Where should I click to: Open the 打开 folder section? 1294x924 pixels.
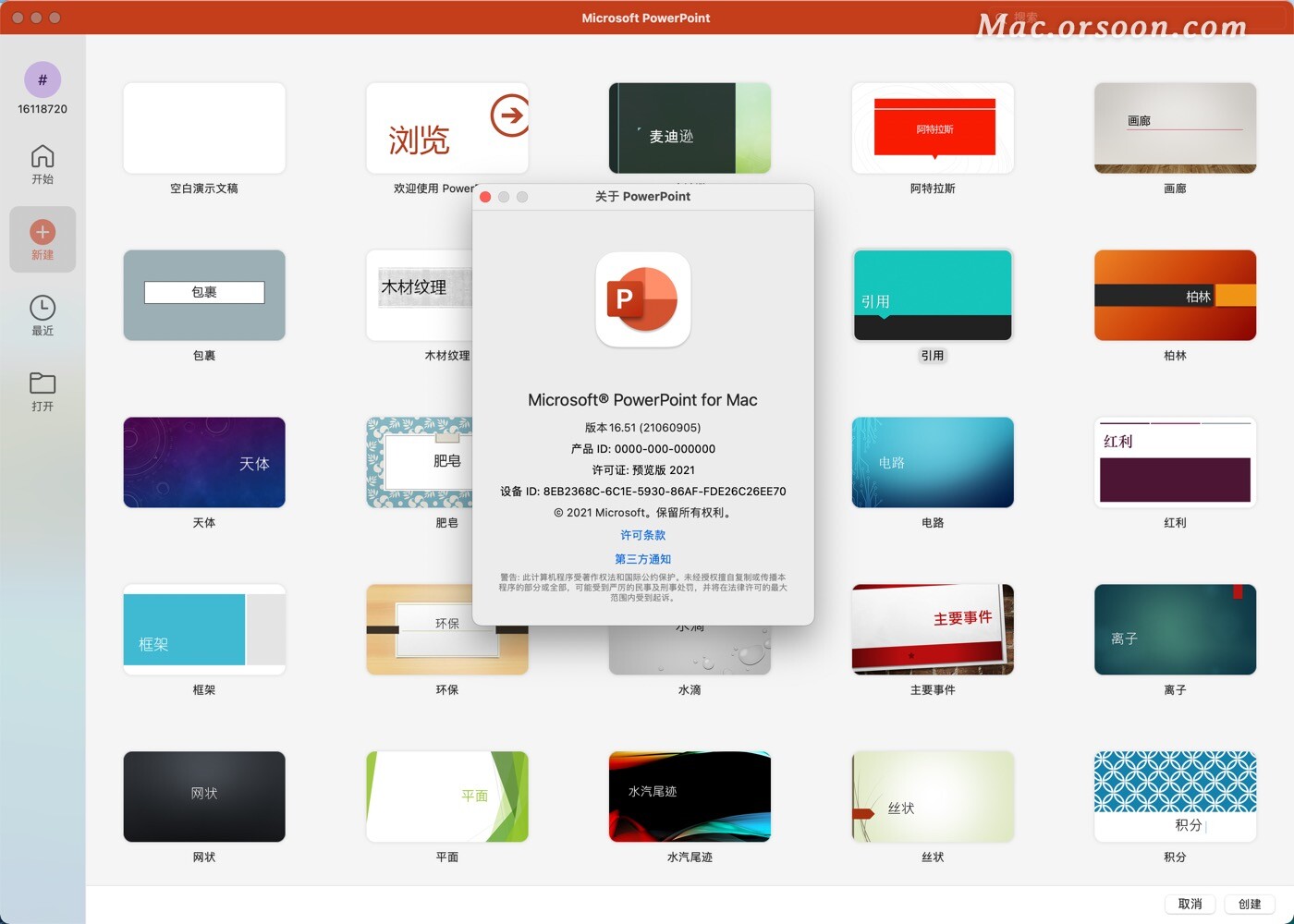[x=43, y=392]
